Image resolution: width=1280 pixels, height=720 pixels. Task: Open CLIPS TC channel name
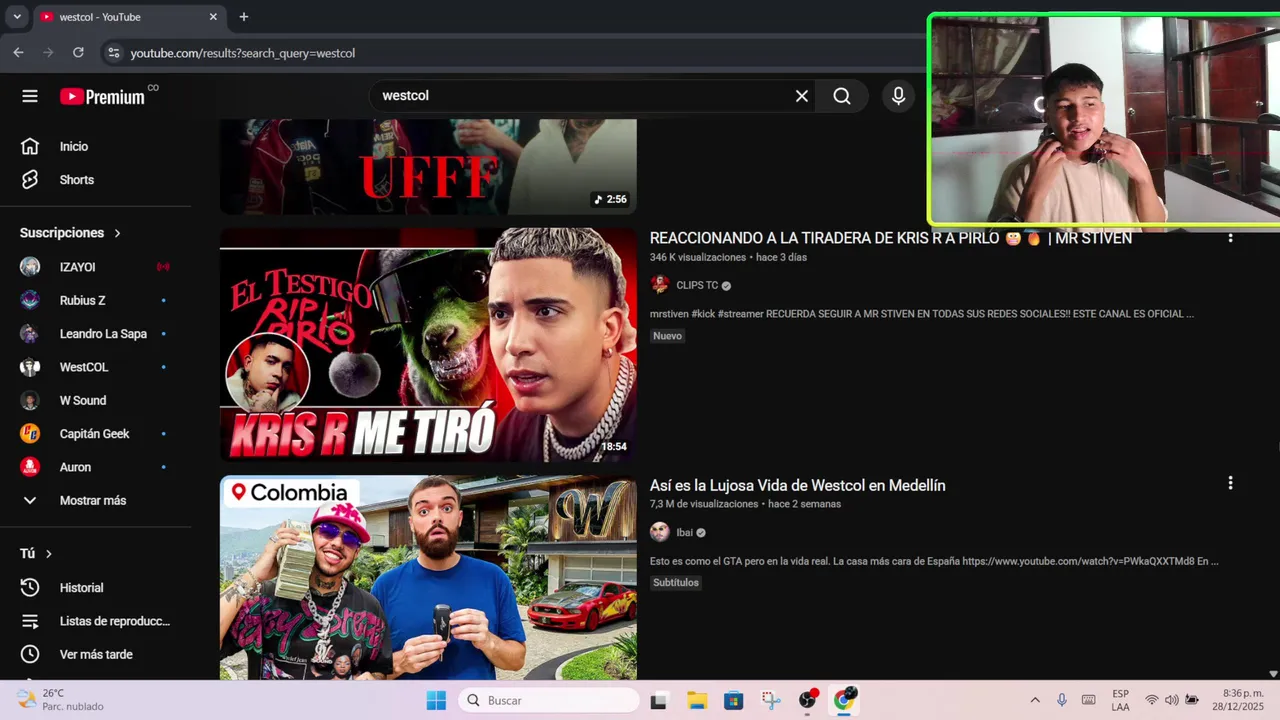click(697, 285)
